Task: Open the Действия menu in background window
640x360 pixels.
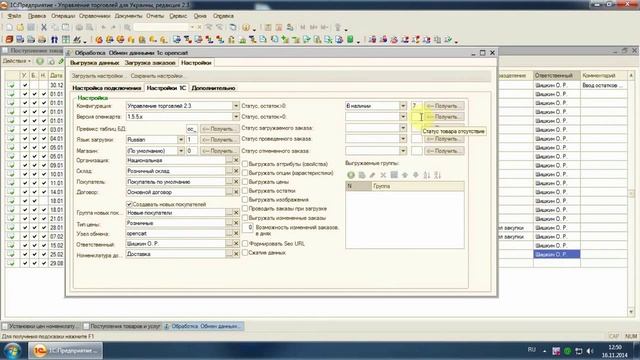Action: pos(17,61)
